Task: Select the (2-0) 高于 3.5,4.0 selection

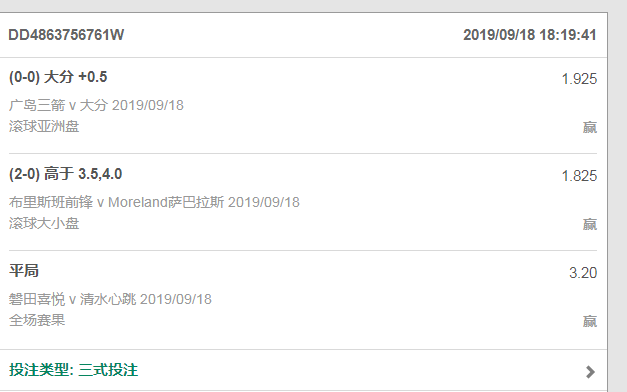Action: tap(65, 174)
